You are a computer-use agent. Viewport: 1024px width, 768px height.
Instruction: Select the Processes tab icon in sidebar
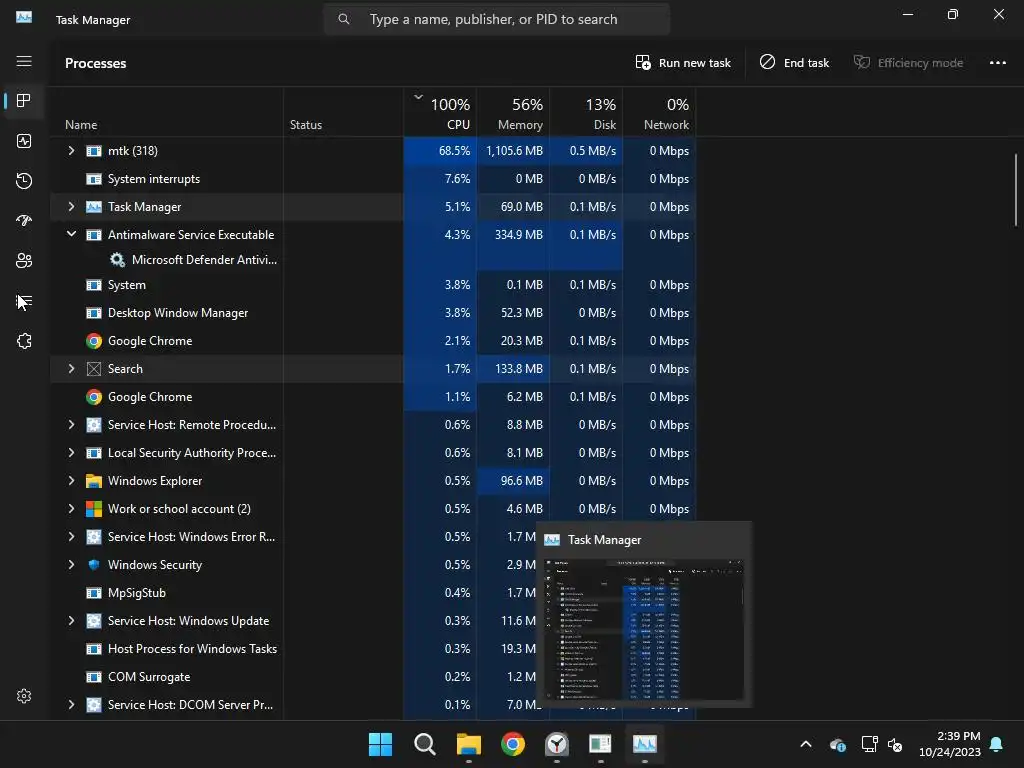coord(24,101)
